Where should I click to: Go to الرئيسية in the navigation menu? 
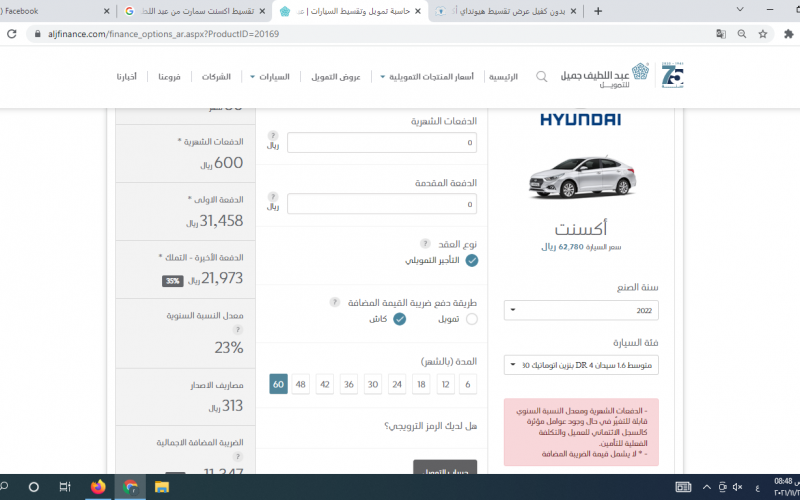coord(503,77)
